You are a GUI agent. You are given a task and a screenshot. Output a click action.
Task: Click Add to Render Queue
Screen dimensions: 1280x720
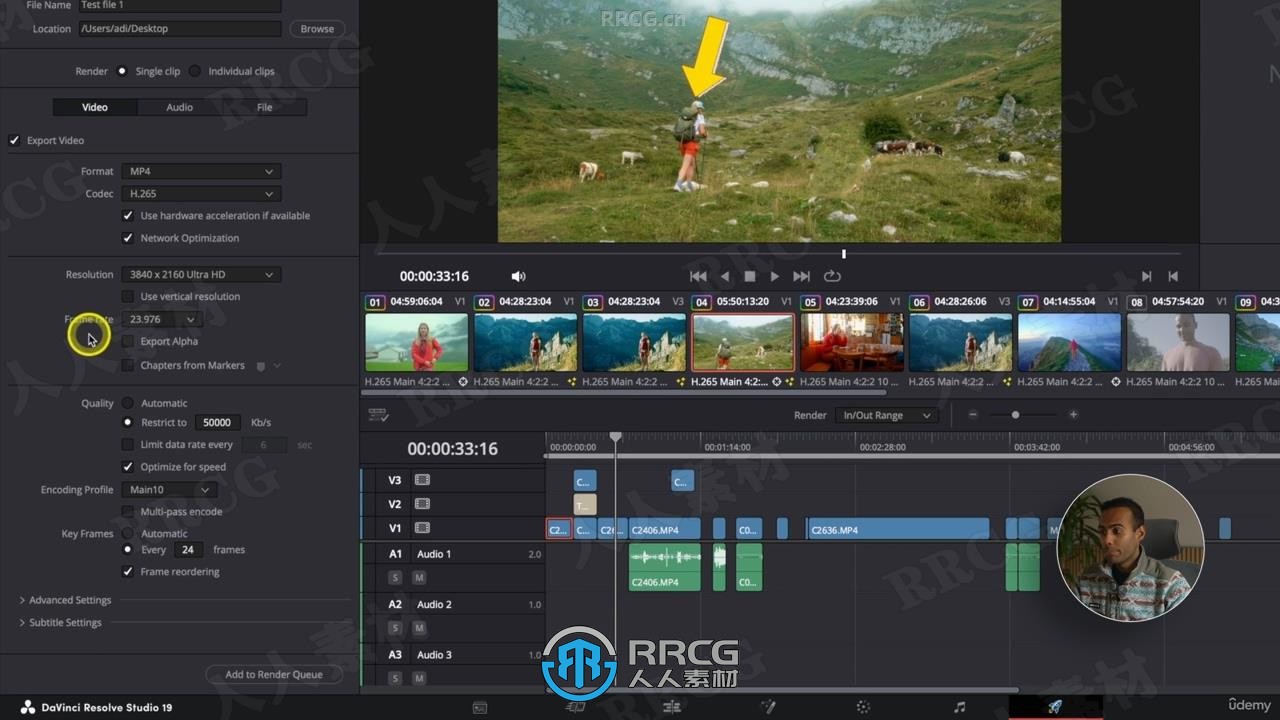(274, 674)
